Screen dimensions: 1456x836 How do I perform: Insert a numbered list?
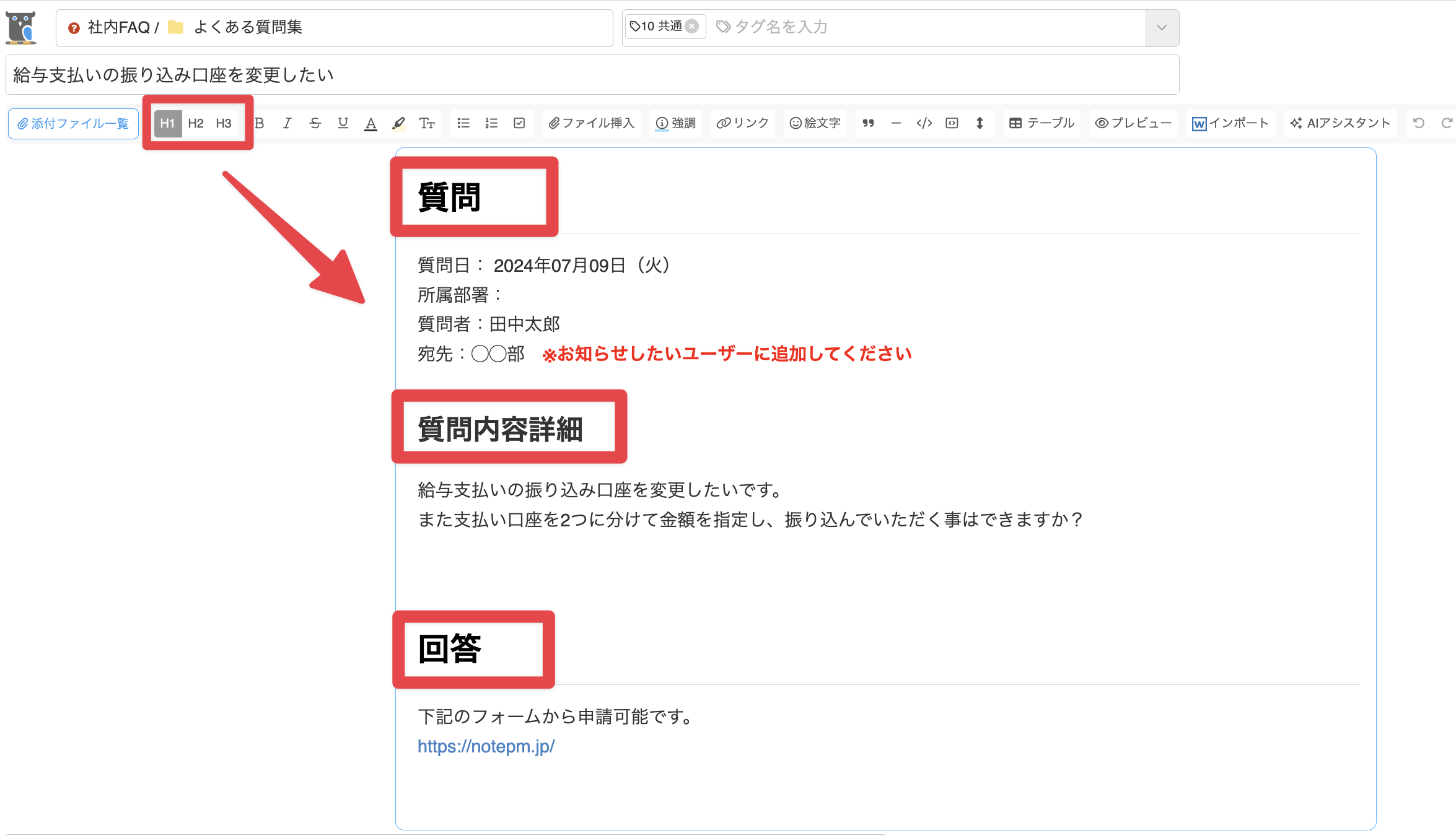tap(491, 123)
